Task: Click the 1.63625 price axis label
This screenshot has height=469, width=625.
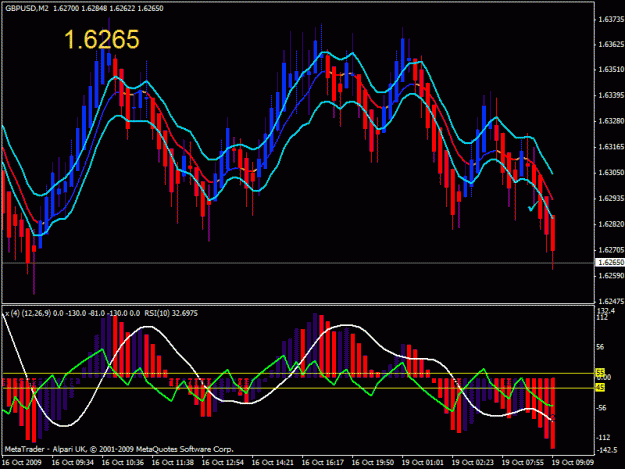Action: point(611,44)
